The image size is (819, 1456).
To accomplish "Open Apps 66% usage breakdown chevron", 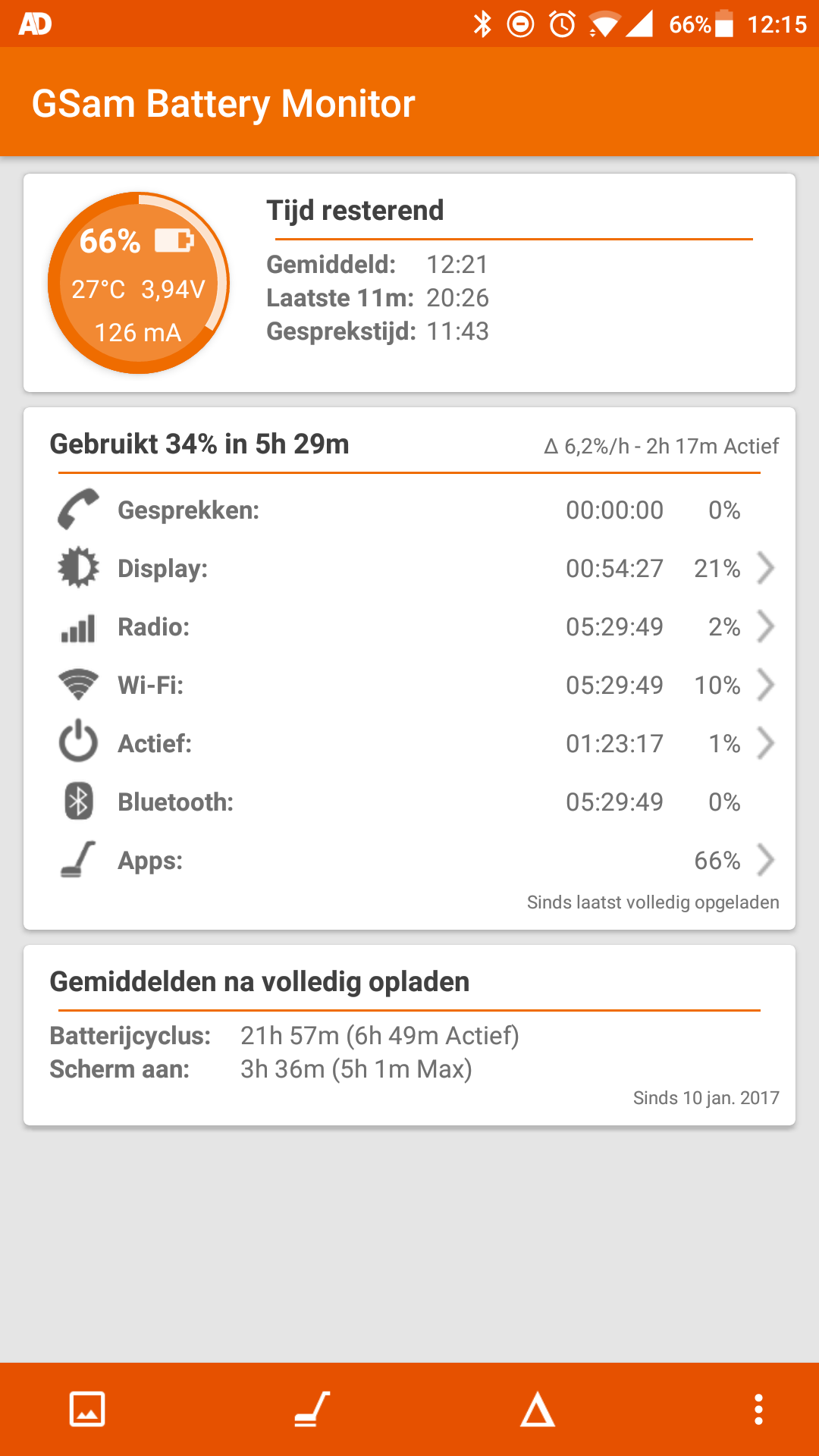I will (x=766, y=860).
